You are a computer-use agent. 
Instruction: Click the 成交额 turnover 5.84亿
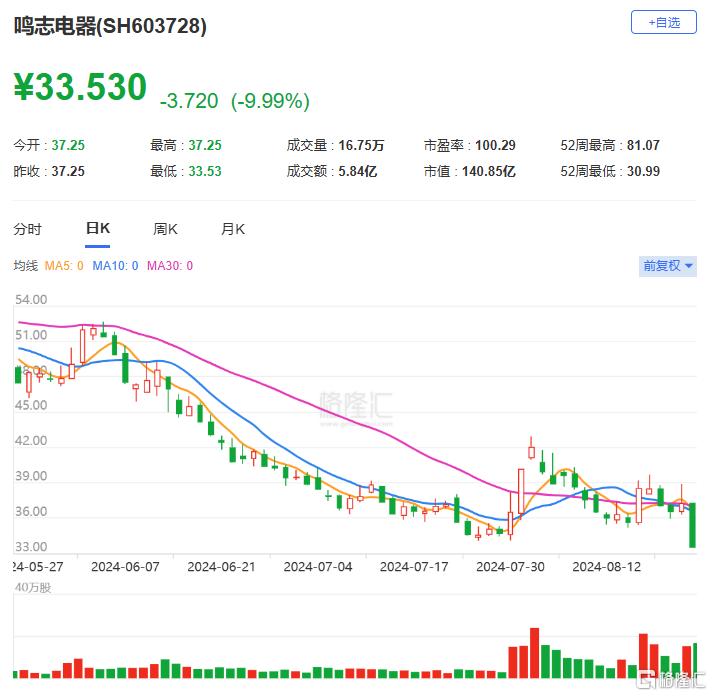358,171
